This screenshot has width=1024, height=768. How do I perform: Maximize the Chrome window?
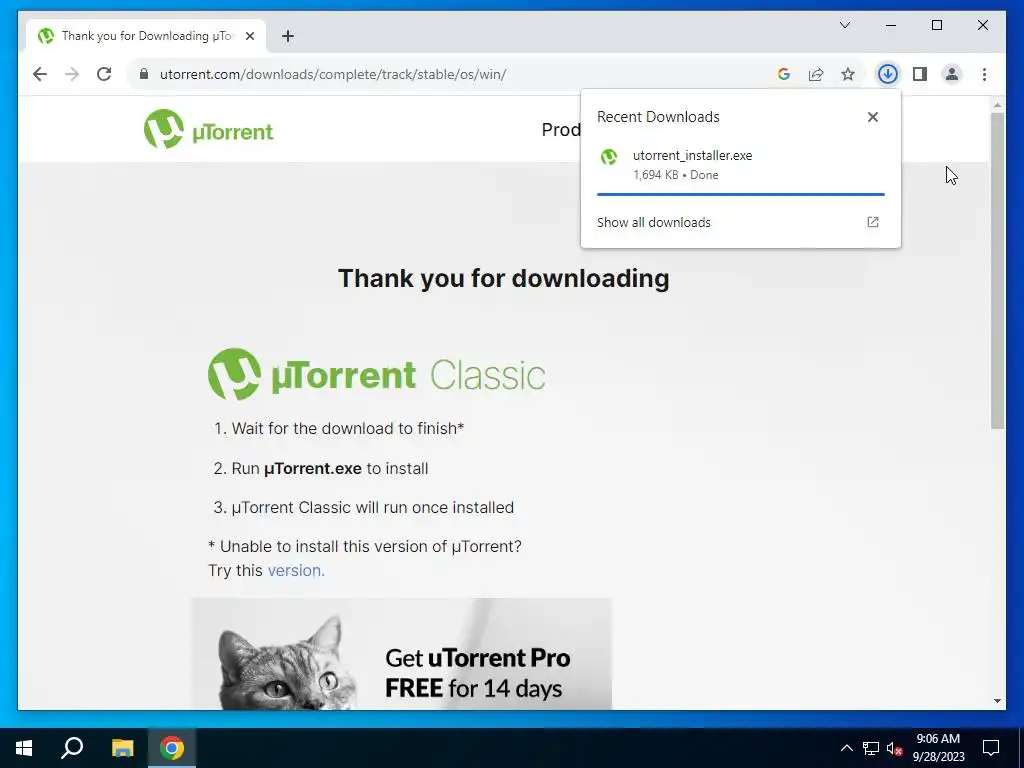tap(936, 25)
